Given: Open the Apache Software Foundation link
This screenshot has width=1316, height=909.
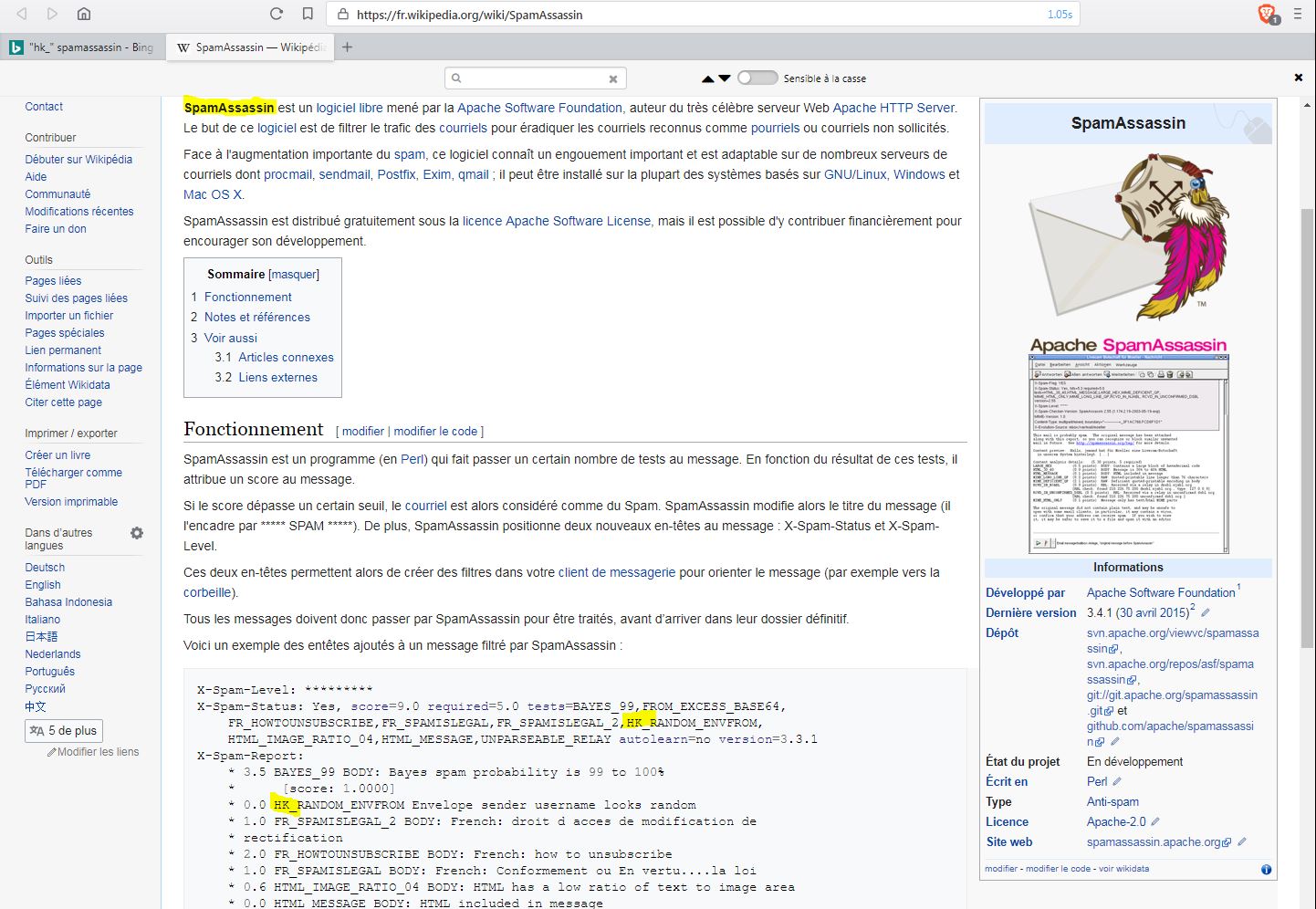Looking at the screenshot, I should coord(539,108).
